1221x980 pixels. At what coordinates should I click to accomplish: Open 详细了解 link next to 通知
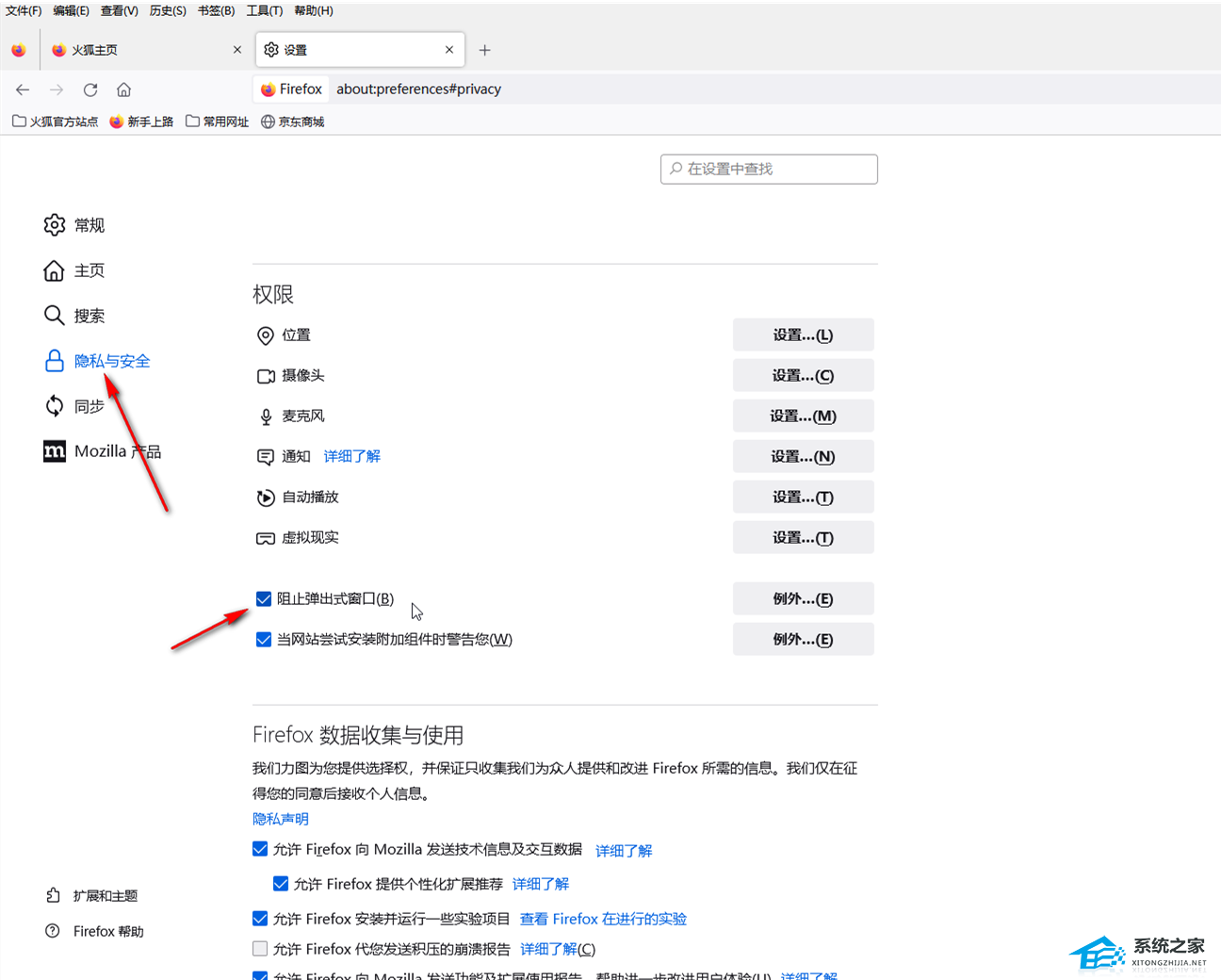coord(351,456)
